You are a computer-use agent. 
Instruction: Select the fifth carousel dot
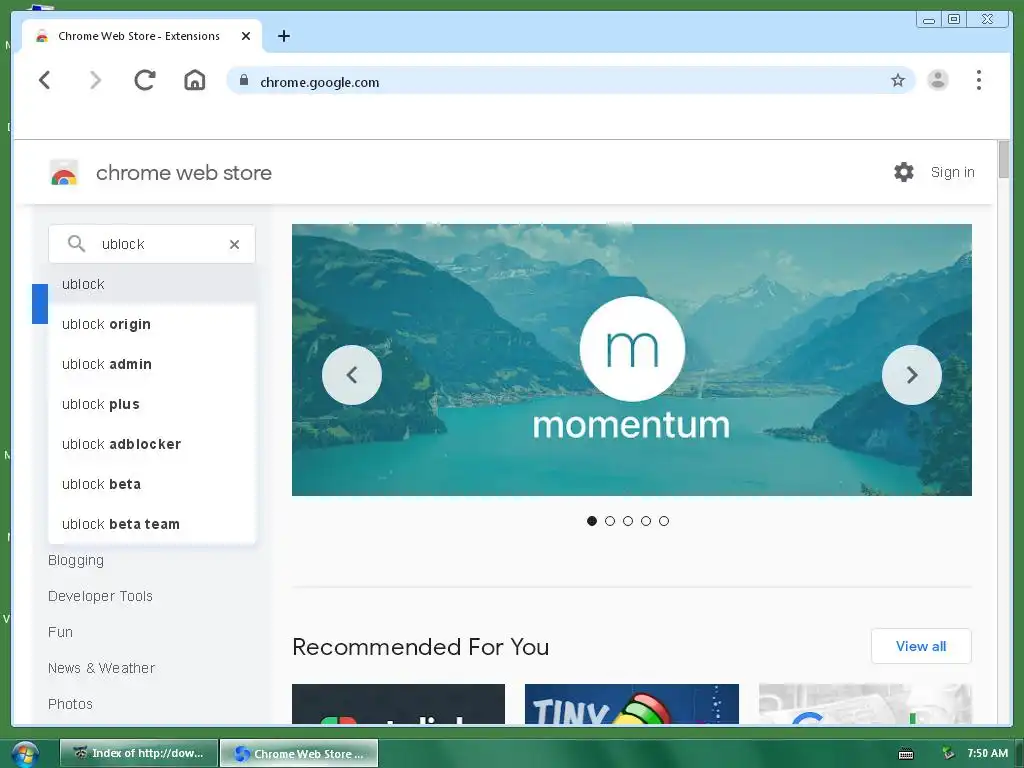coord(664,521)
